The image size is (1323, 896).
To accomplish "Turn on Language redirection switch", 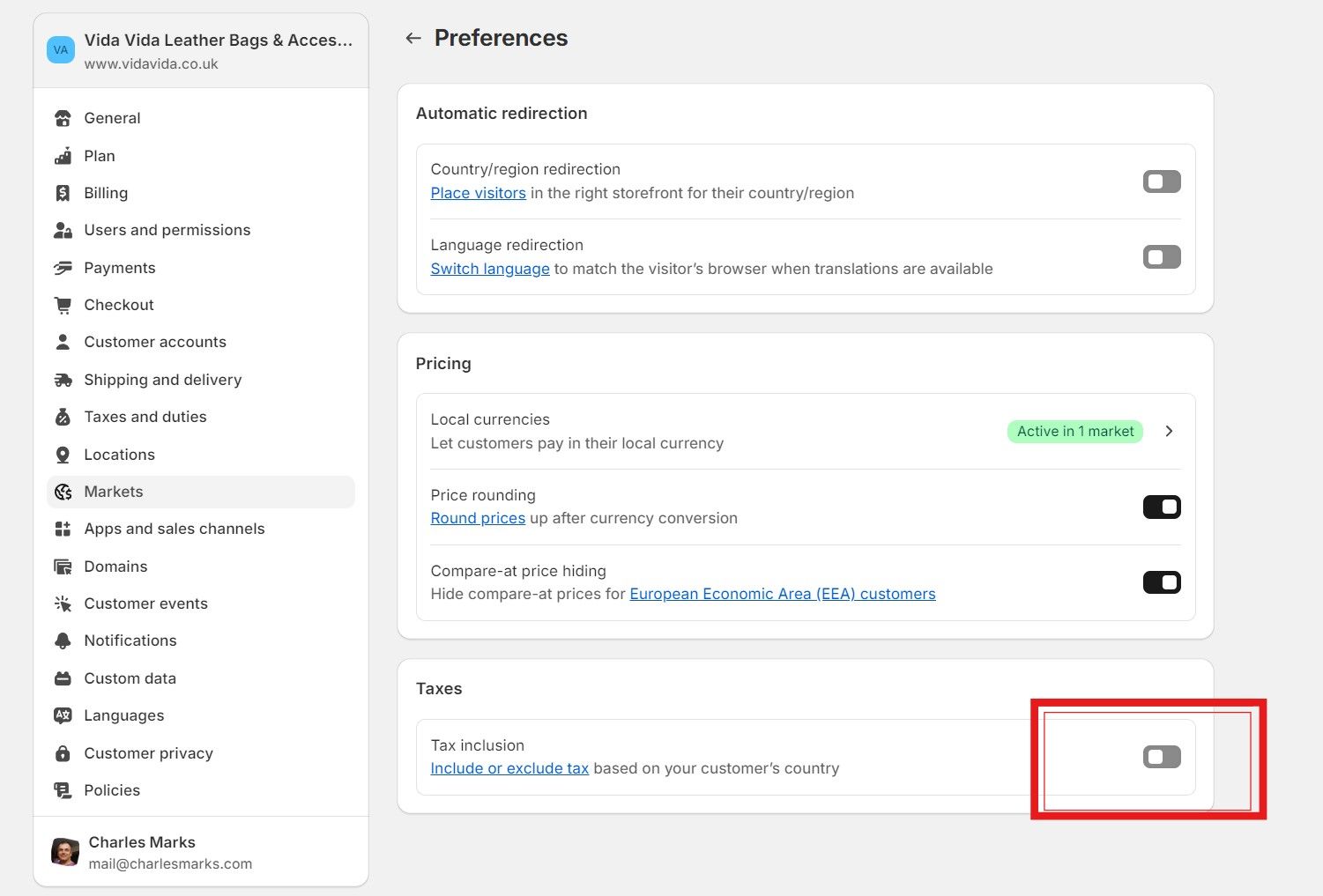I will [x=1161, y=257].
